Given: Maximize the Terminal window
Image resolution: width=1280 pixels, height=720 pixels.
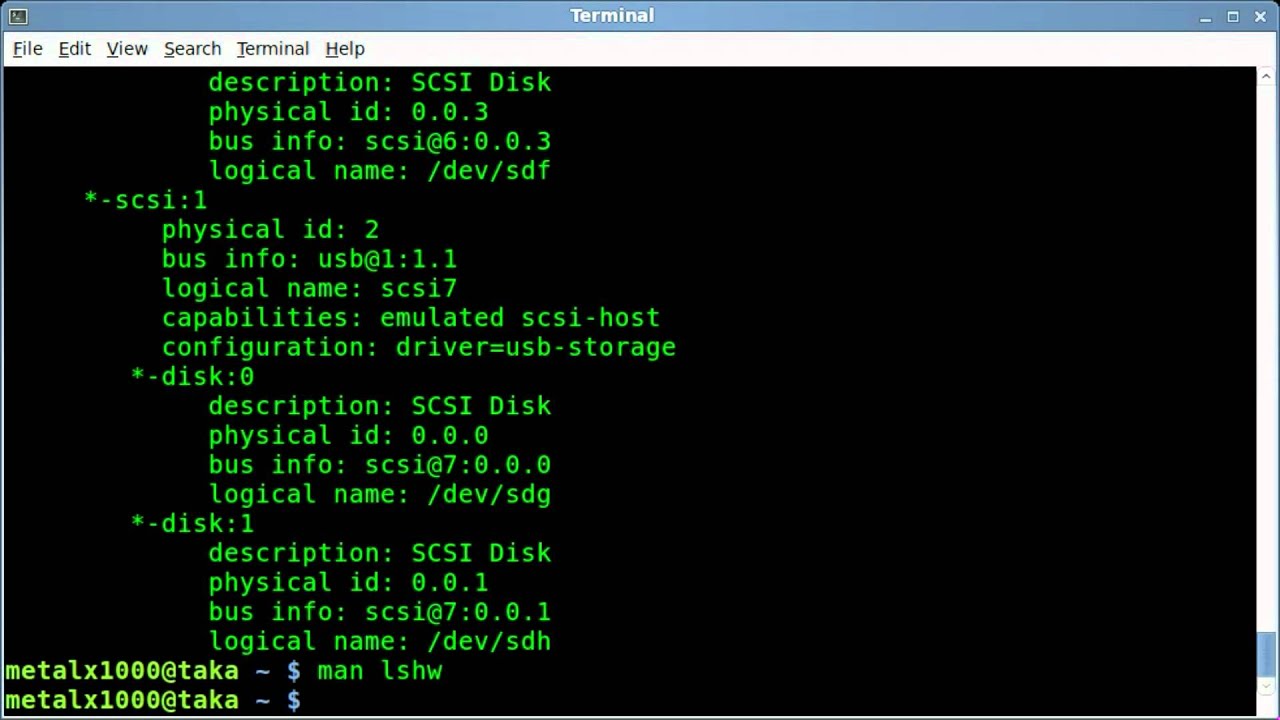Looking at the screenshot, I should click(1233, 16).
